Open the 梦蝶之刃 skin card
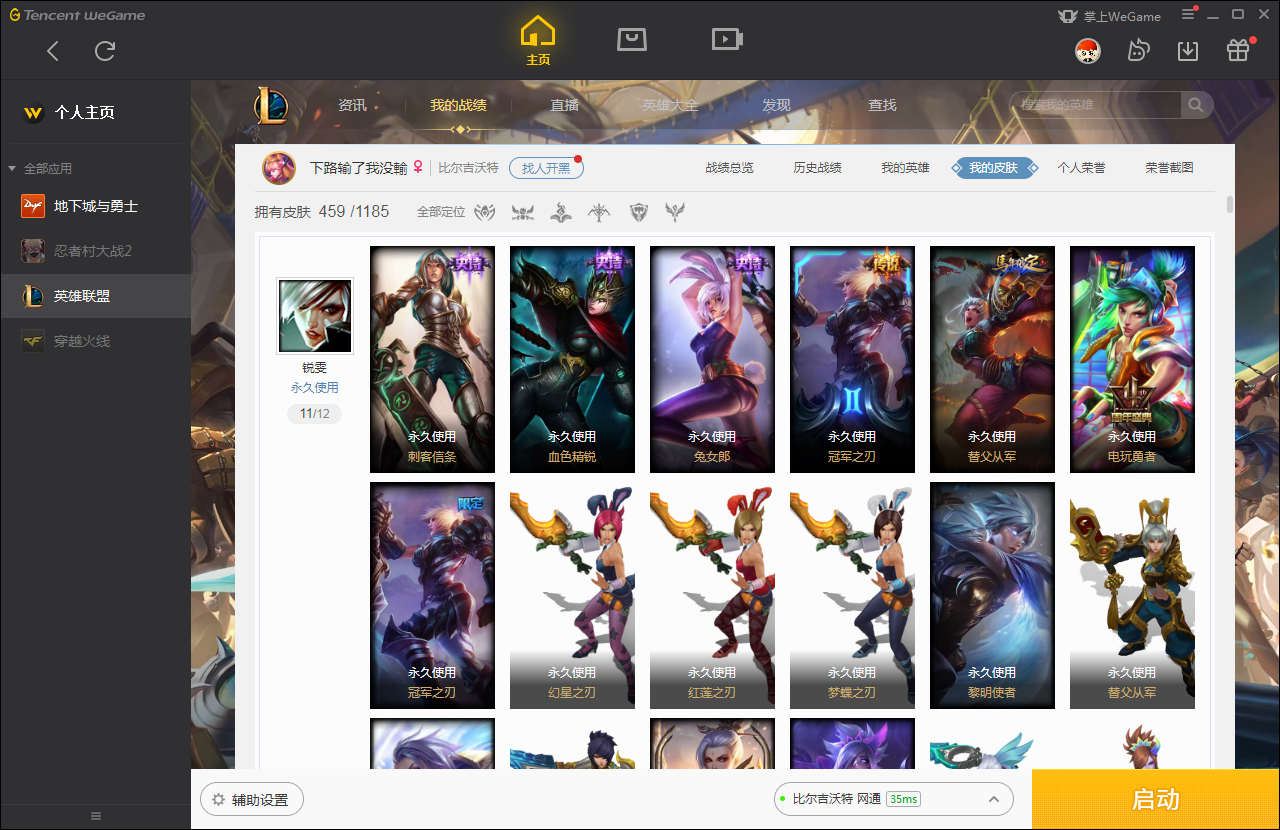 point(852,595)
